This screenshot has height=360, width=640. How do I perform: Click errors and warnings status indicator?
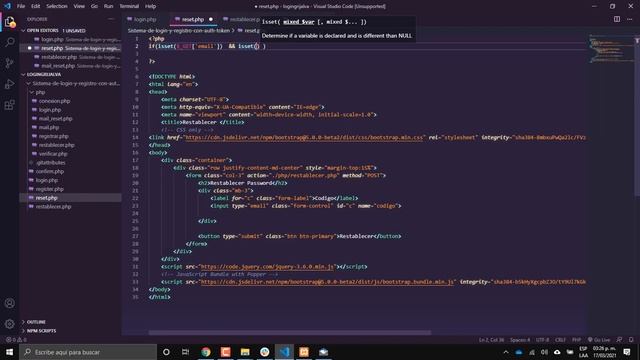coord(16,340)
